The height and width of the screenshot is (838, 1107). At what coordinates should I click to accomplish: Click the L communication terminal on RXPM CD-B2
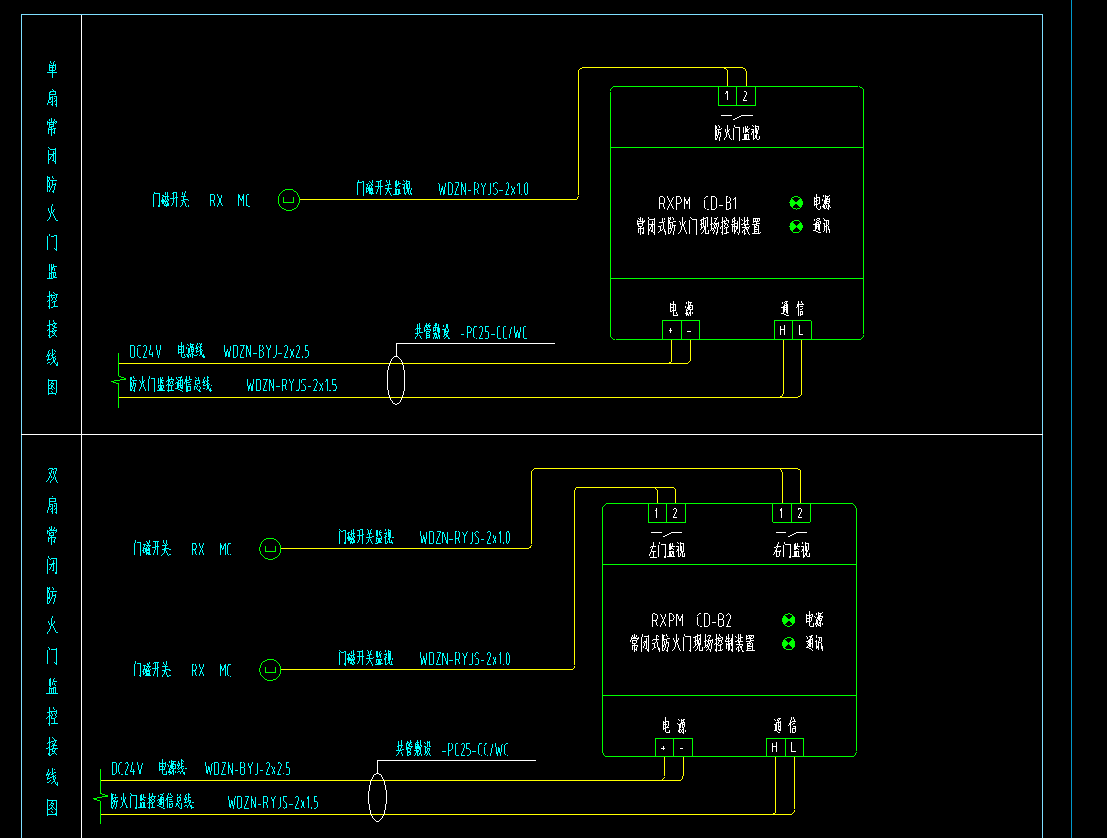794,747
